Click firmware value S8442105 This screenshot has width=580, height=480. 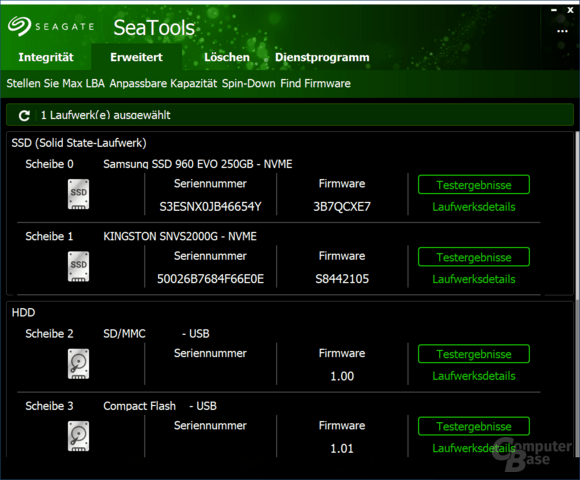click(342, 279)
